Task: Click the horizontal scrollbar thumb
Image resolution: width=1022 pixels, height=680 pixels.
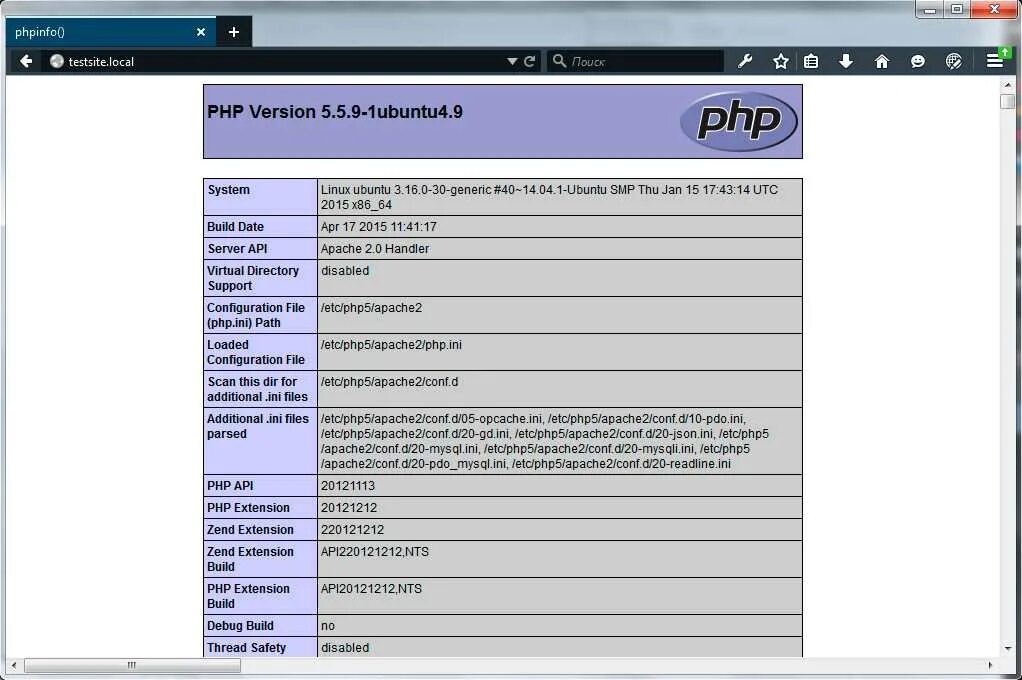Action: tap(132, 665)
